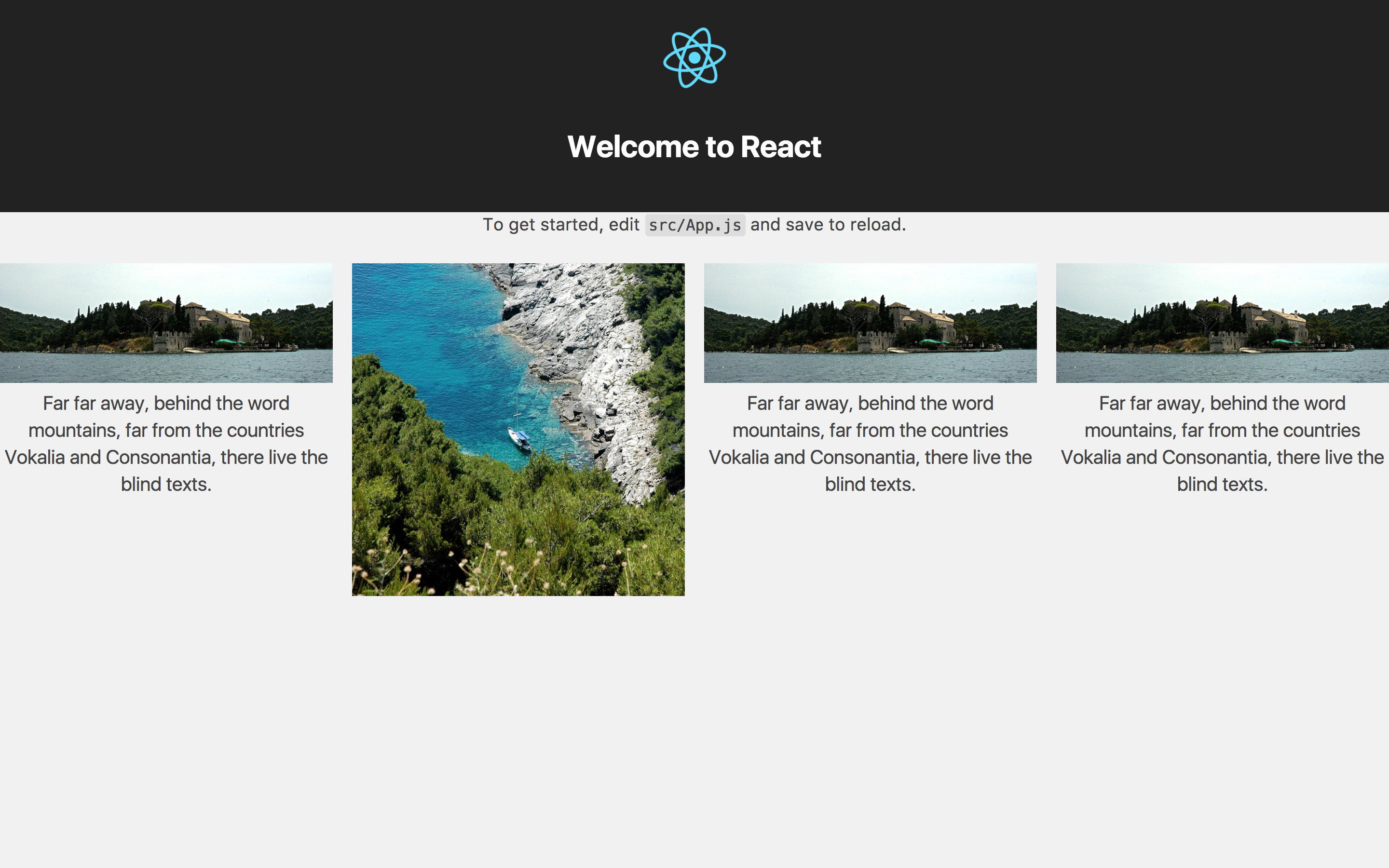Image resolution: width=1389 pixels, height=868 pixels.
Task: Click 'blind texts.' in the rightmost caption
Action: (x=1222, y=485)
